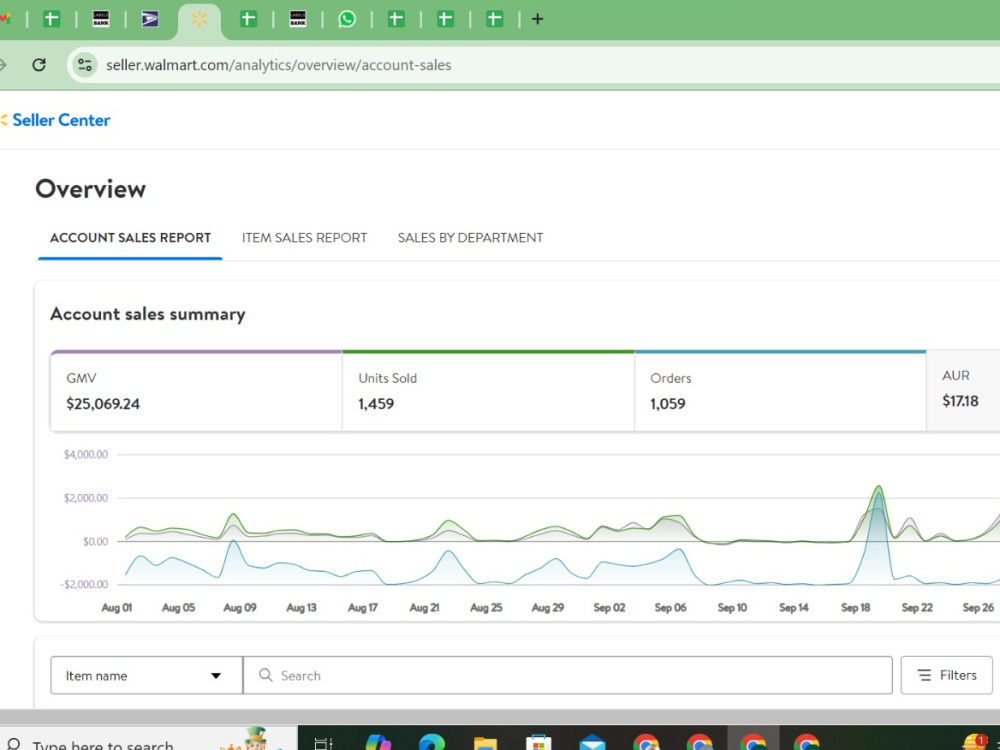This screenshot has width=1000, height=750.
Task: Open the Mail app from the taskbar
Action: tap(592, 744)
